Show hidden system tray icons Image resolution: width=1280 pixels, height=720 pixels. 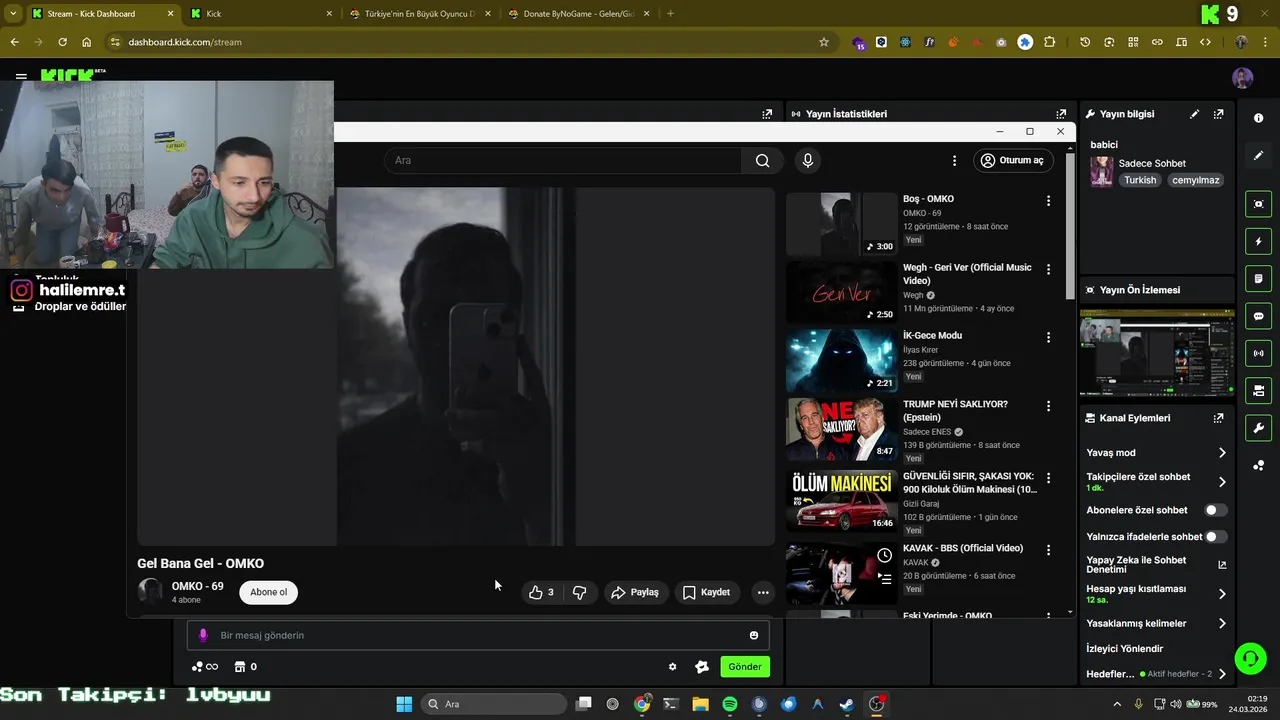click(1117, 704)
